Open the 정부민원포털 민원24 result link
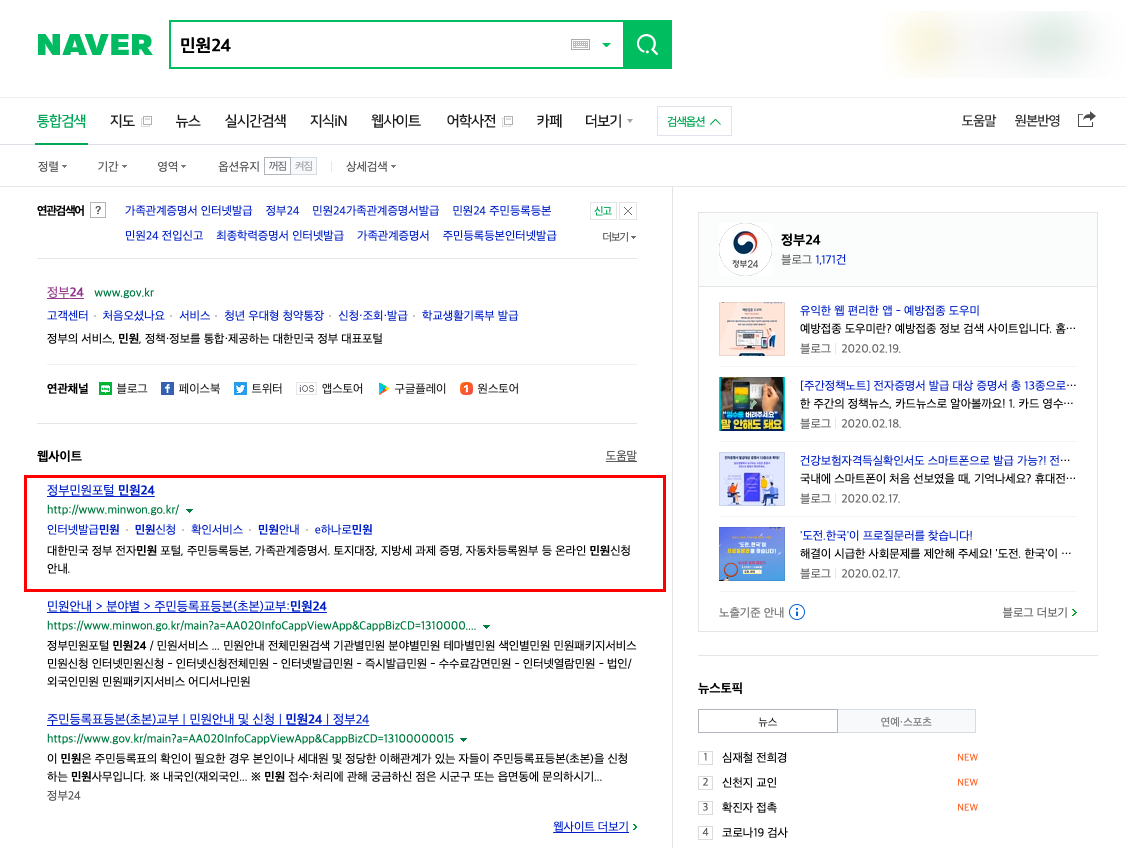Image resolution: width=1126 pixels, height=848 pixels. [101, 490]
